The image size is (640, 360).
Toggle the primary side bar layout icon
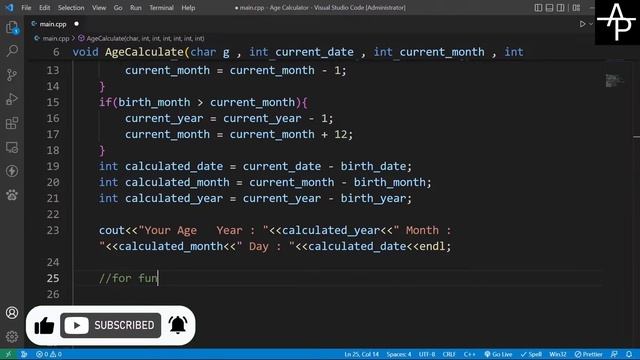click(538, 7)
